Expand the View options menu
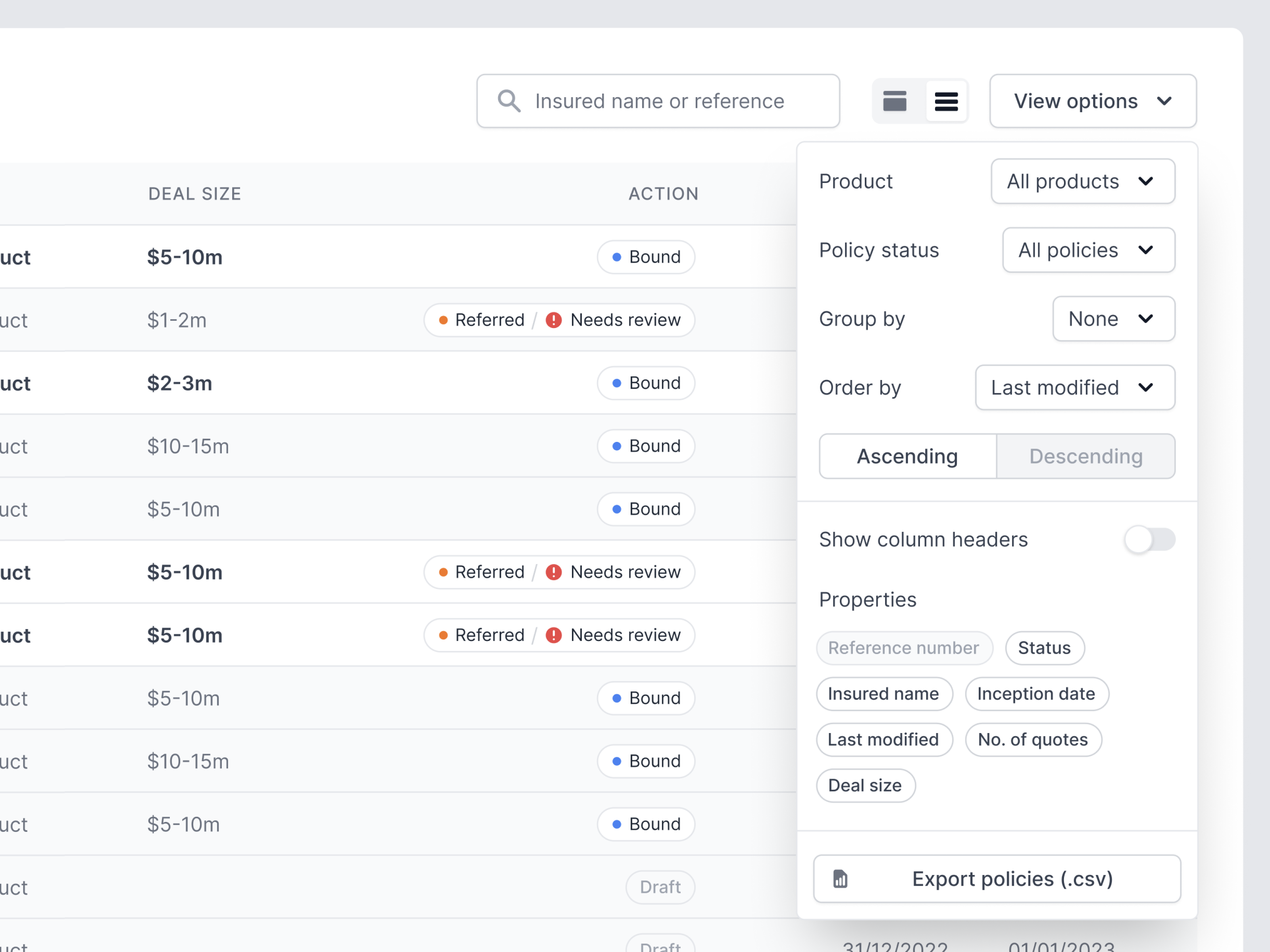1270x952 pixels. pyautogui.click(x=1092, y=101)
